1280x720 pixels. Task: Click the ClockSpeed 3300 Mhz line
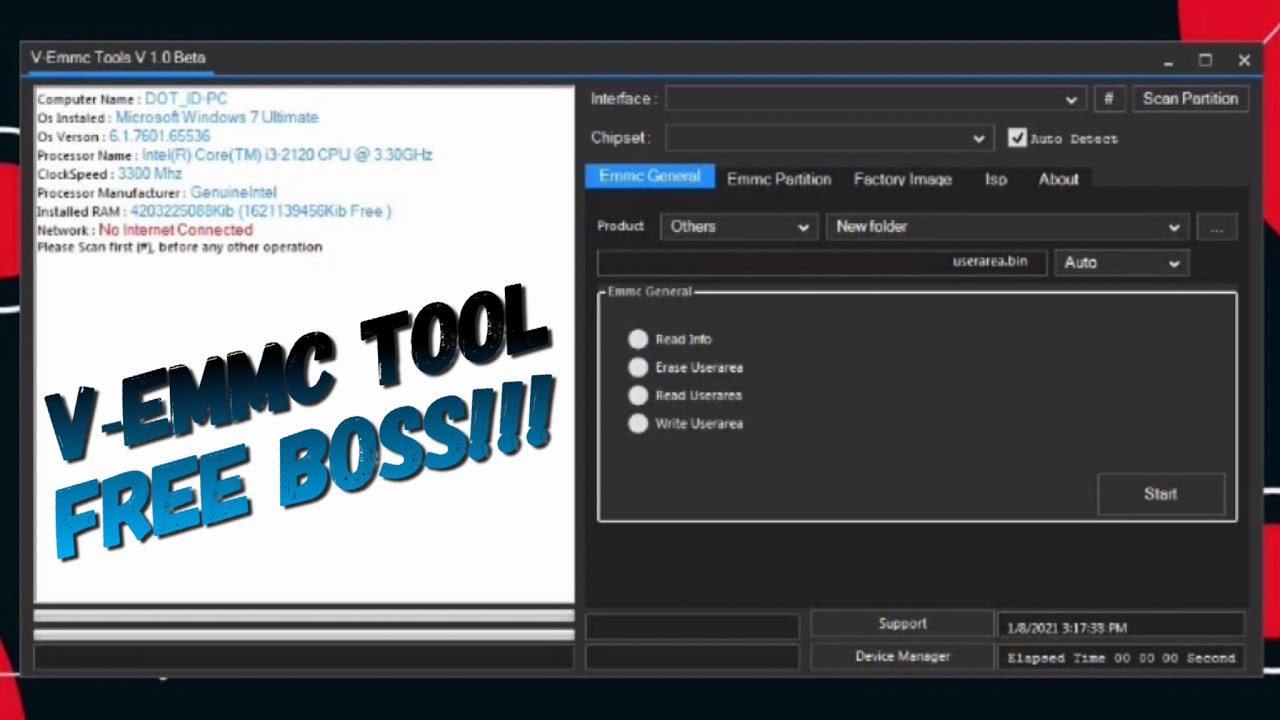click(x=110, y=174)
